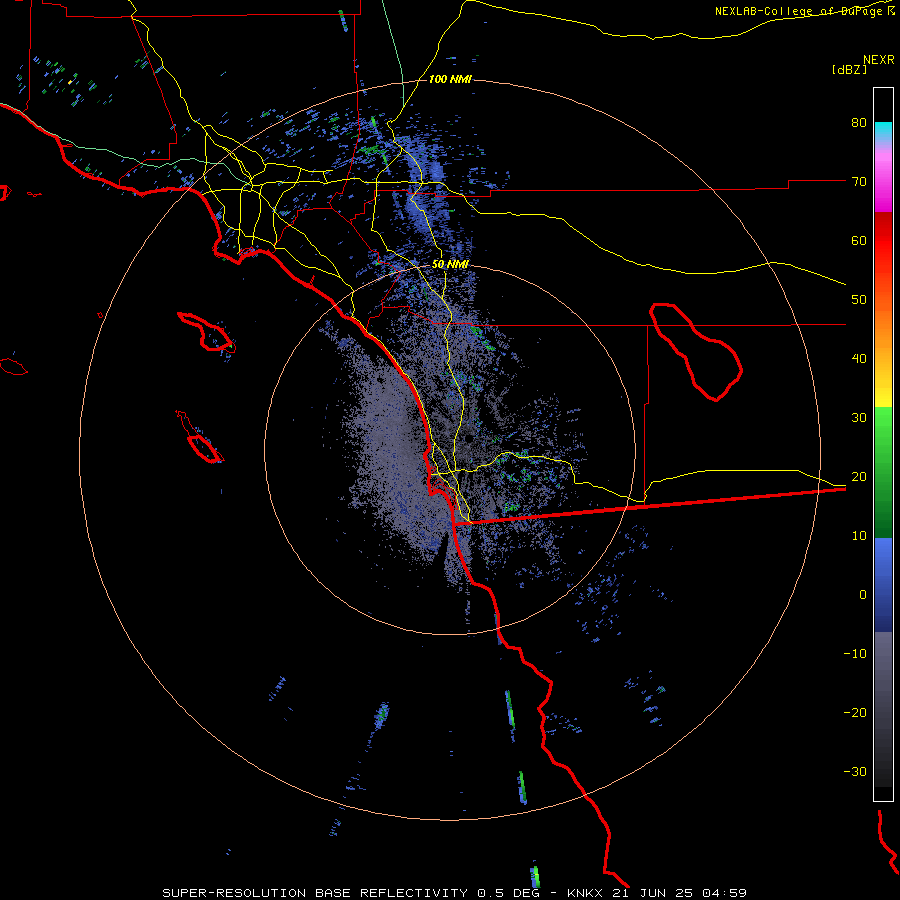
Task: Click the -20 value on the dBZ scale
Action: (x=855, y=712)
